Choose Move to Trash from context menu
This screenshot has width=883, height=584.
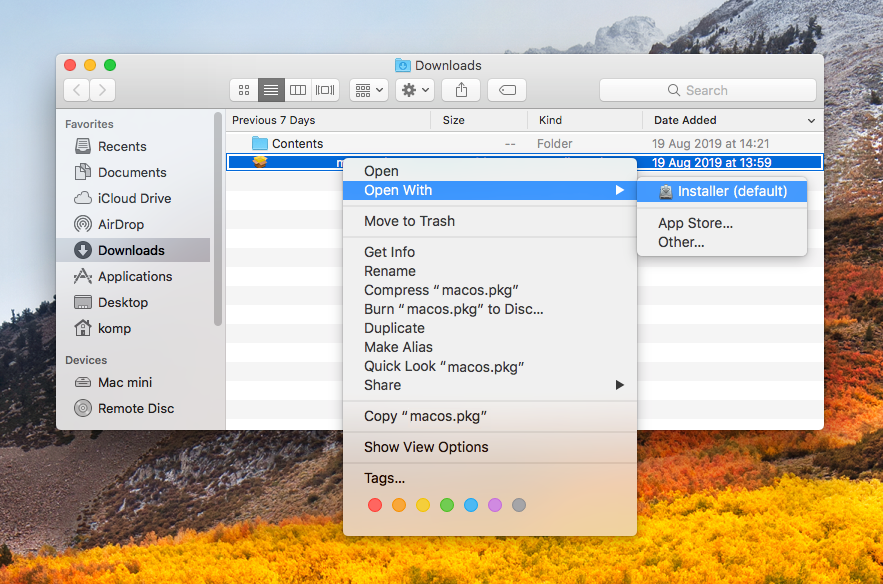coord(409,221)
